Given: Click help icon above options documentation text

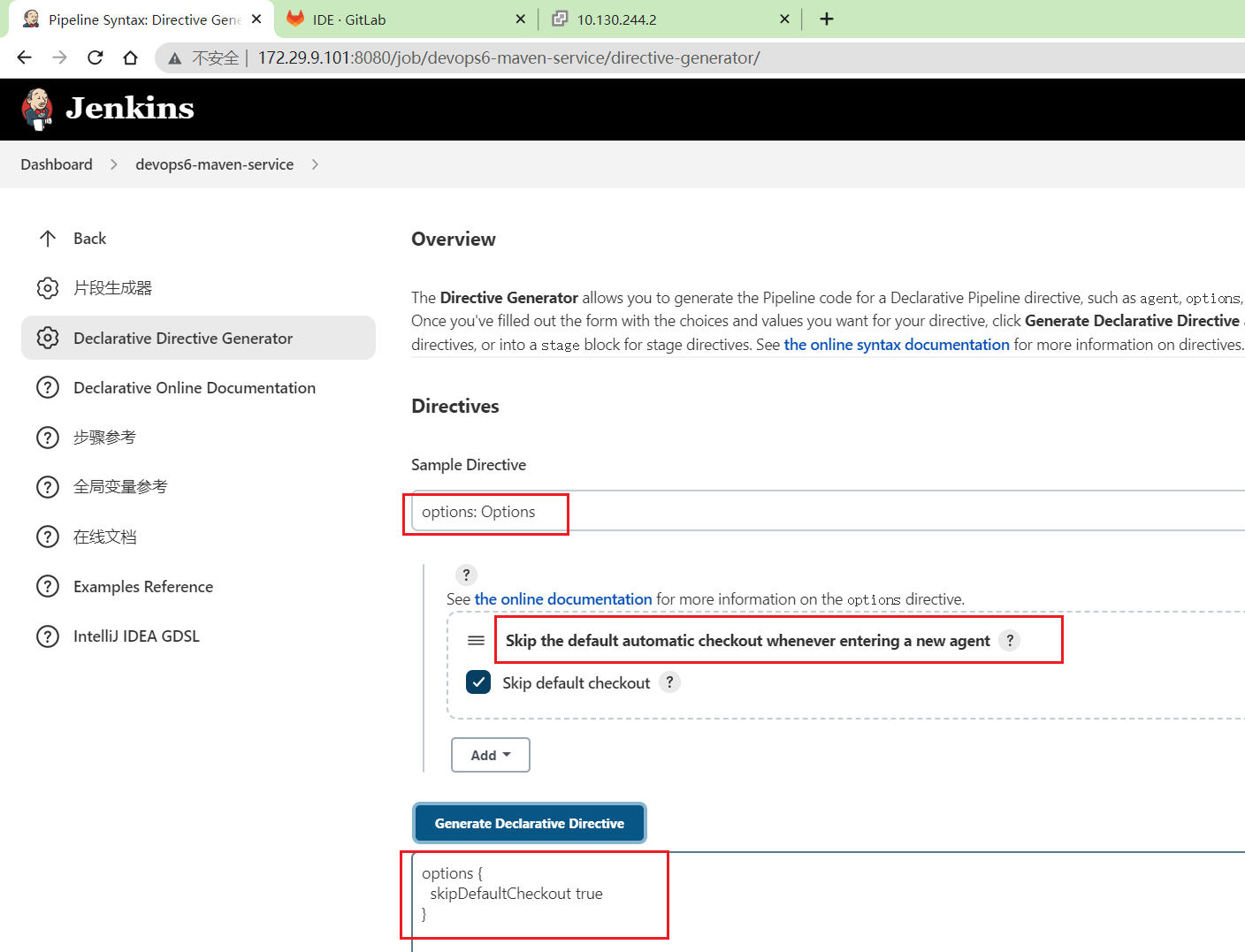Looking at the screenshot, I should 466,575.
